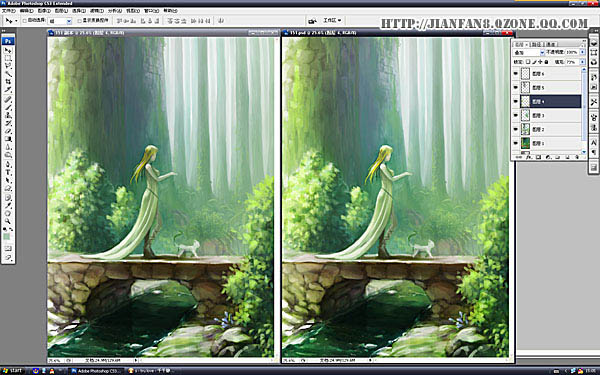Toggle the lock all option in the Layers panel
This screenshot has height=375, width=600.
tap(546, 62)
